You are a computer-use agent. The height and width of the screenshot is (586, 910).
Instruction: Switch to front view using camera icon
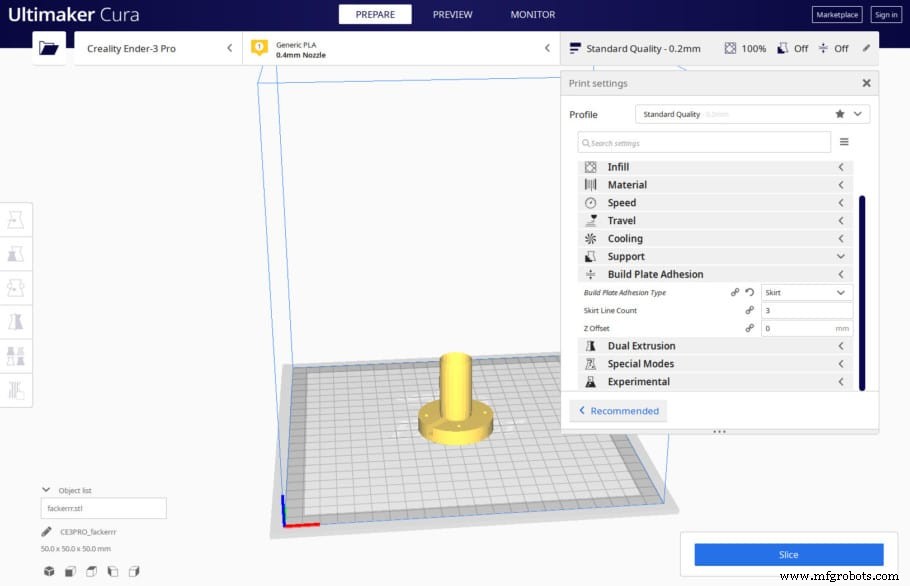69,570
